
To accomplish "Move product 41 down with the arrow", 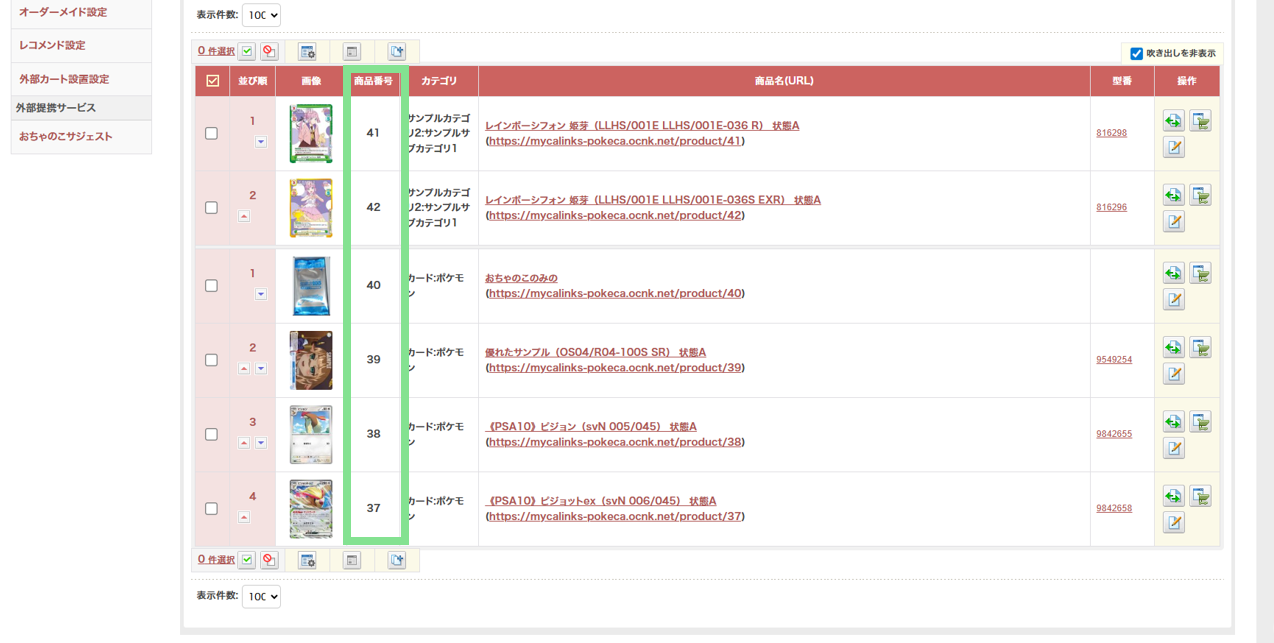I will 260,142.
